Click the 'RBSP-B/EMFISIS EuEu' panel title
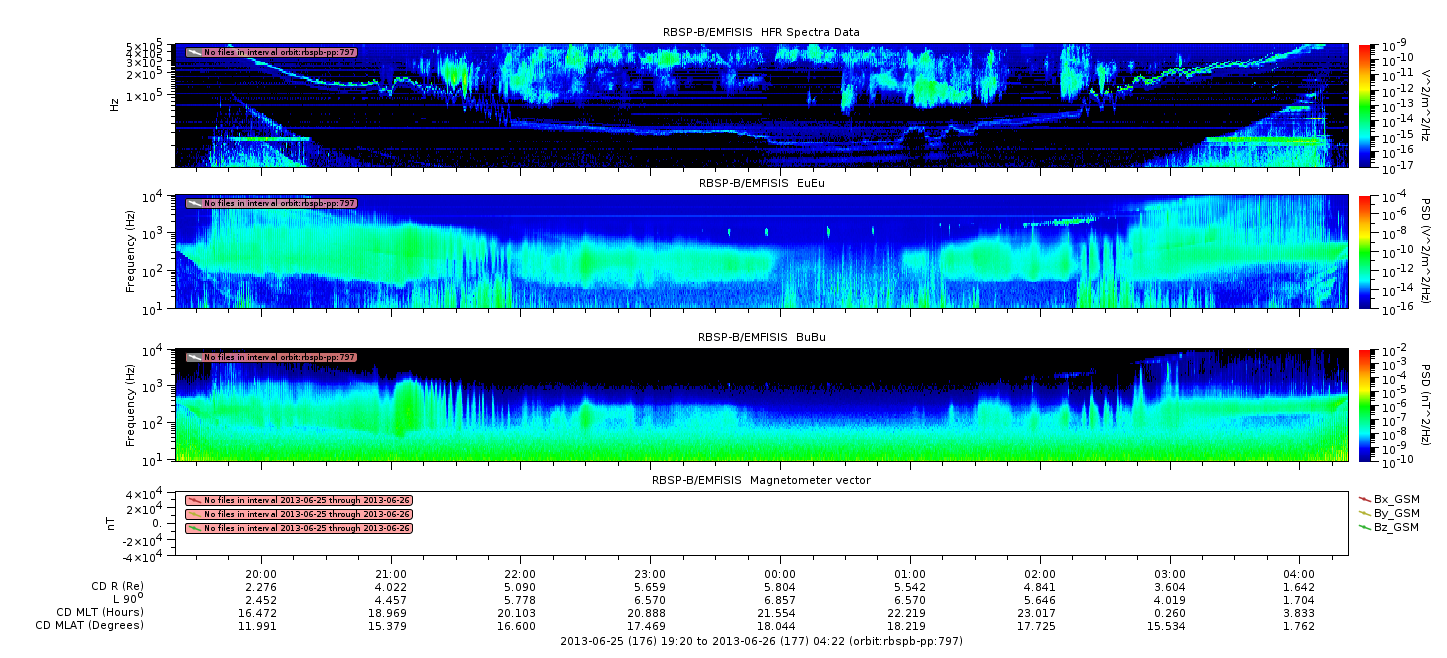The height and width of the screenshot is (658, 1447). coord(761,183)
